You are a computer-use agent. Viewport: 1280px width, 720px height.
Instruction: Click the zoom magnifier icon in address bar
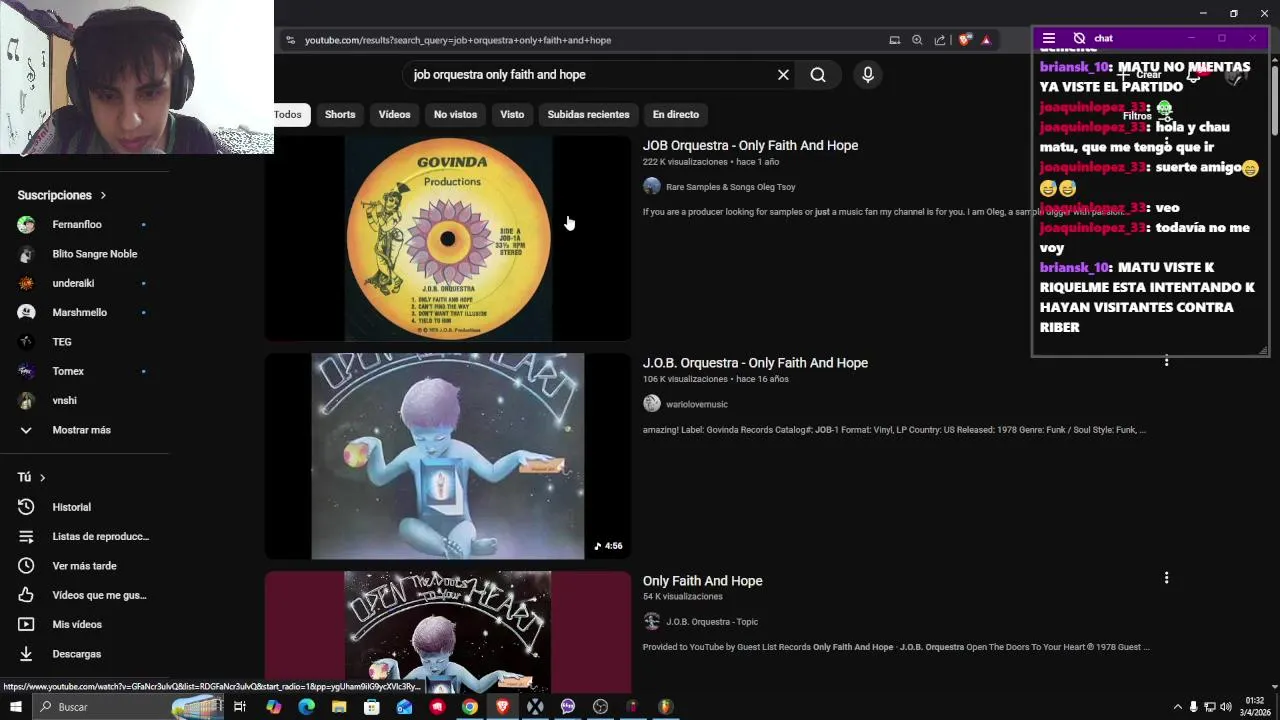pyautogui.click(x=917, y=40)
